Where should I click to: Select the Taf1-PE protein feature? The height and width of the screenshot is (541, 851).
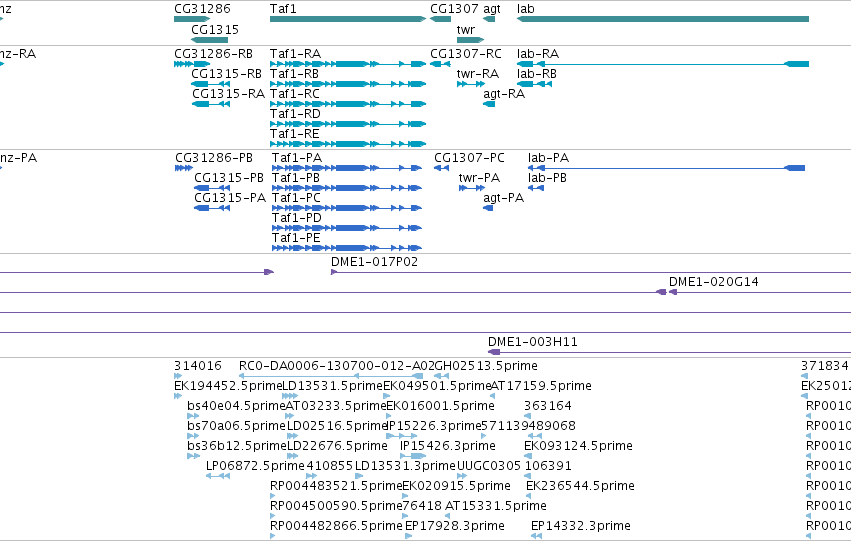click(347, 249)
